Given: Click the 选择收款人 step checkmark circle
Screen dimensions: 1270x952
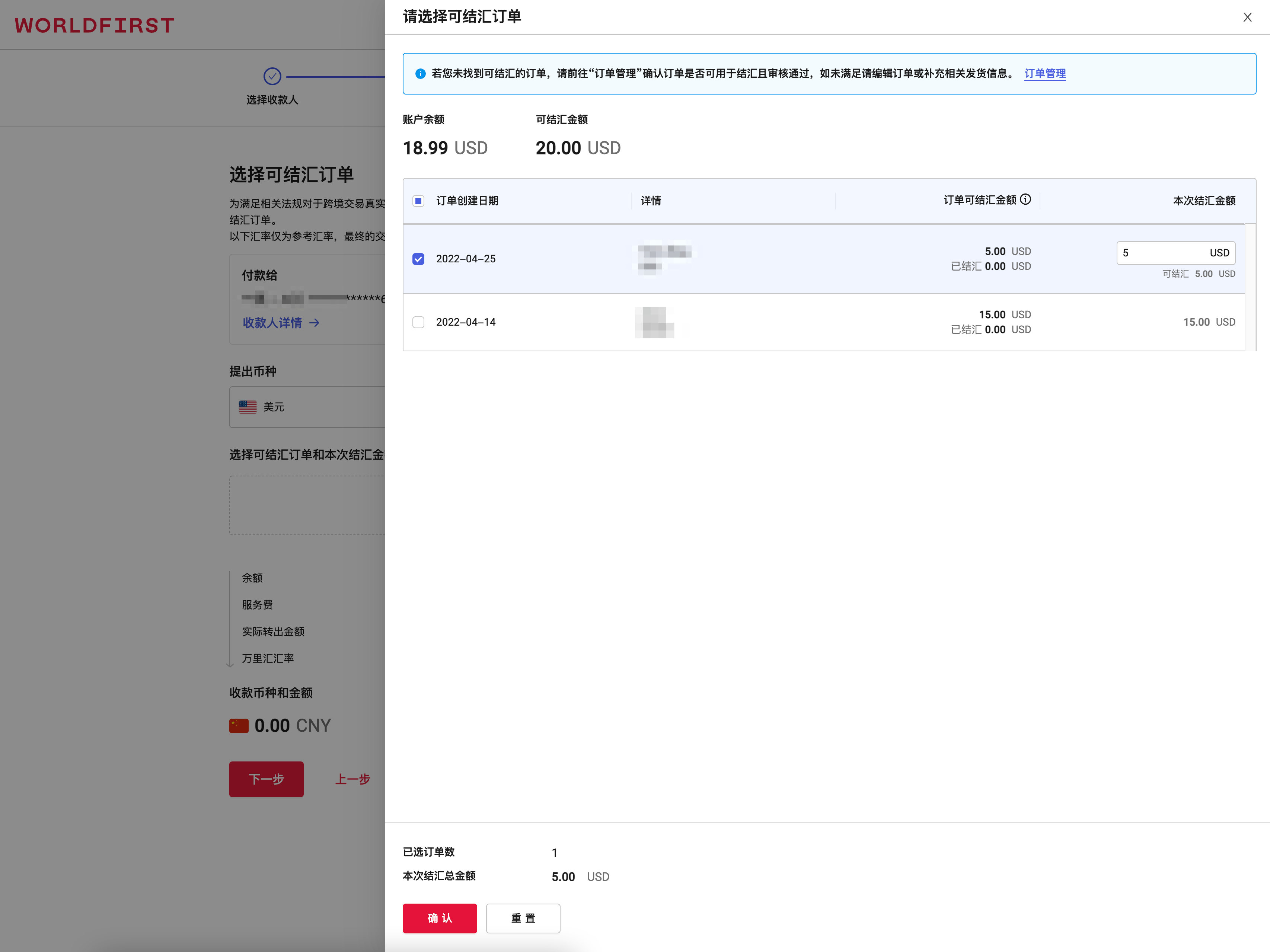Looking at the screenshot, I should click(x=272, y=76).
